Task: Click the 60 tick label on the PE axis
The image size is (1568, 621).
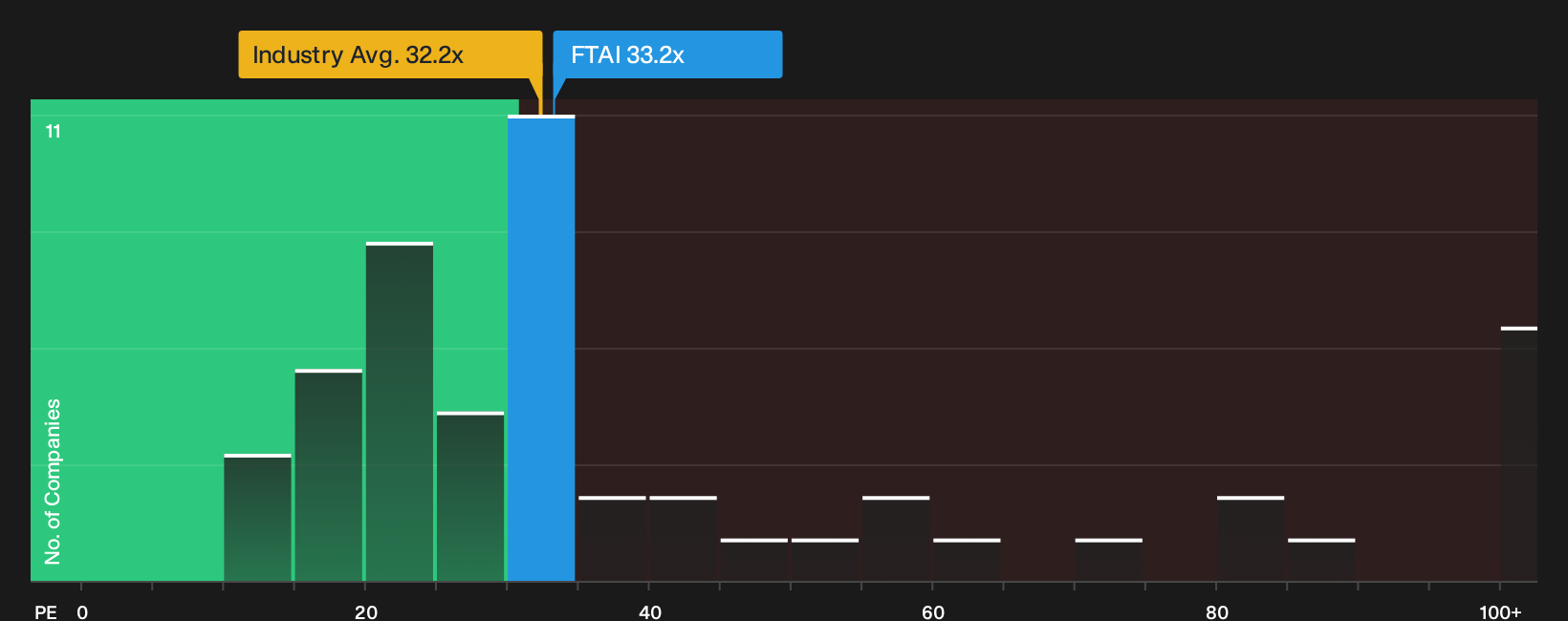Action: click(933, 612)
